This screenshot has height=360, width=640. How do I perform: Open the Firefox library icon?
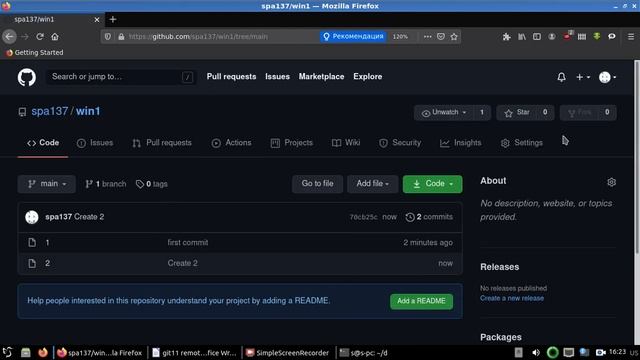pos(522,36)
